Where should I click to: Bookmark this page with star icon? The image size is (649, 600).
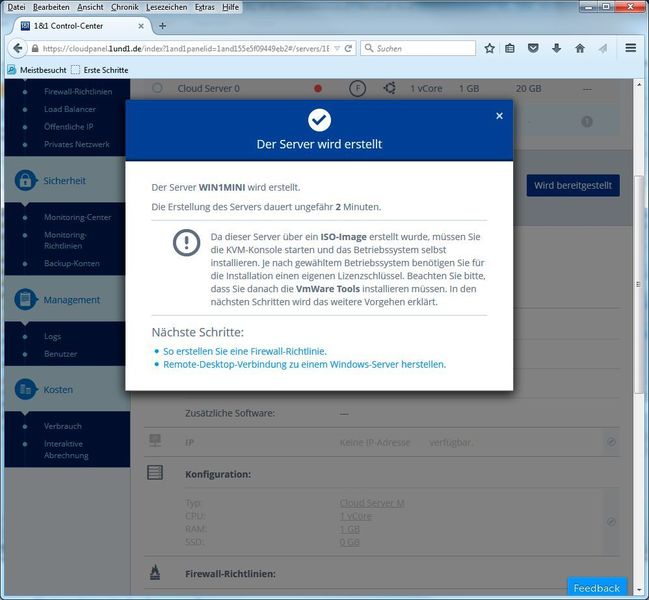[489, 48]
